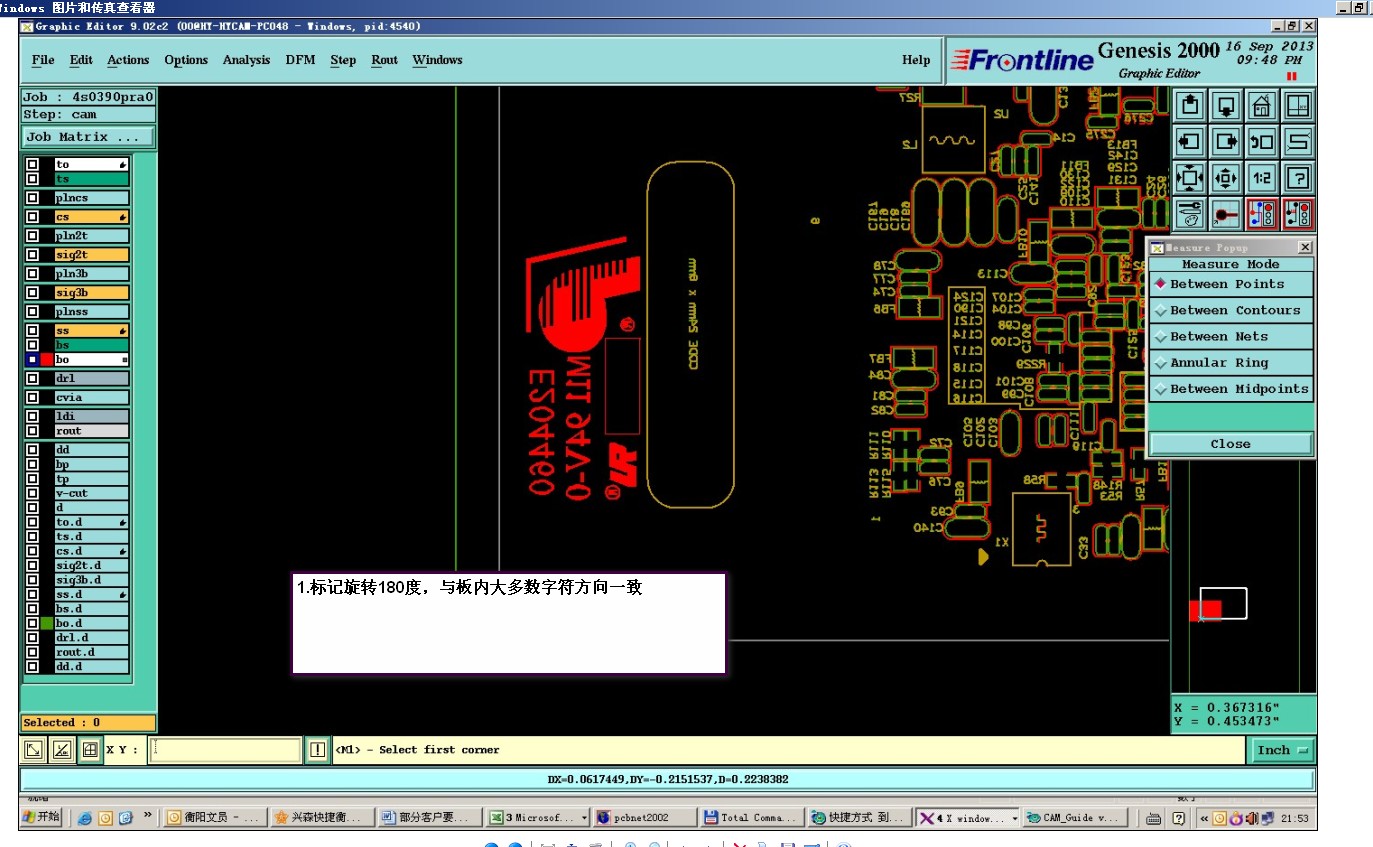The image size is (1373, 847).
Task: Open the wrench and pencil tools icon
Action: click(x=1190, y=214)
